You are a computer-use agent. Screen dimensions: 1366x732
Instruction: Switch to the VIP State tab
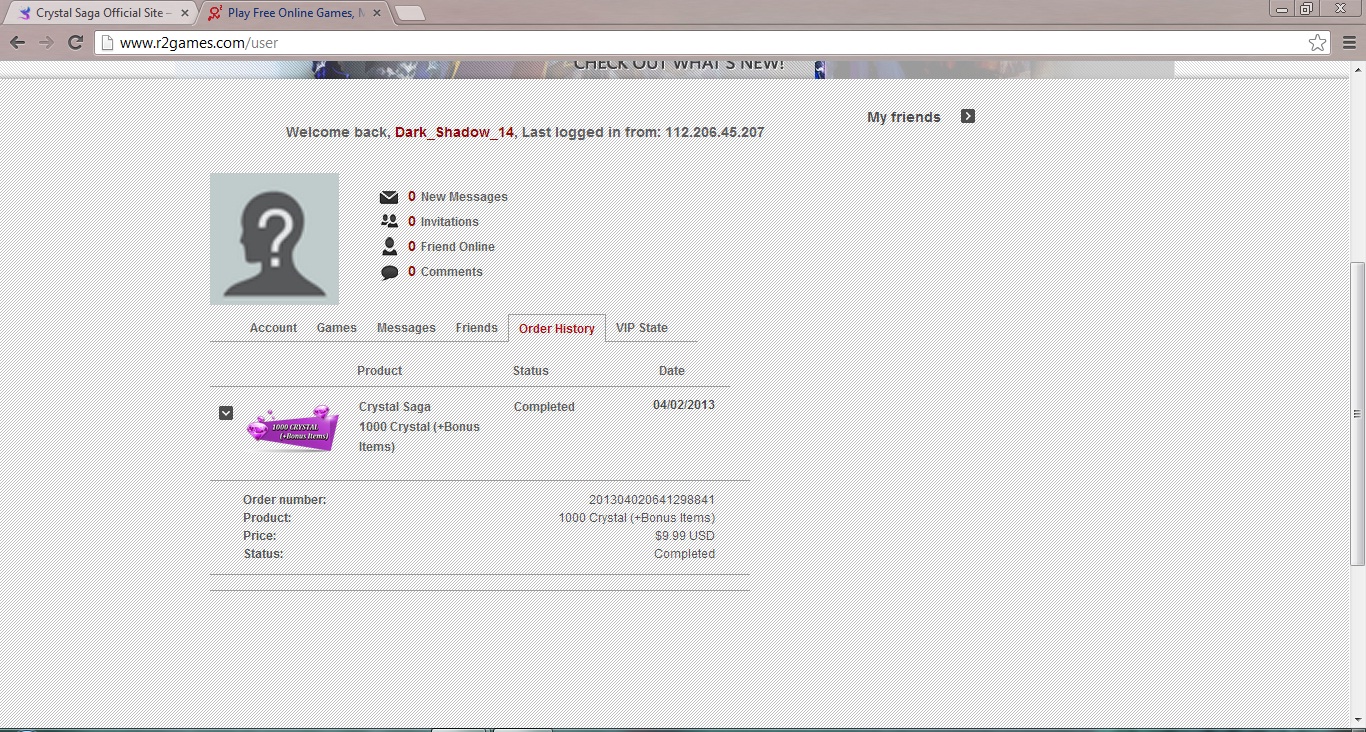[x=641, y=328]
